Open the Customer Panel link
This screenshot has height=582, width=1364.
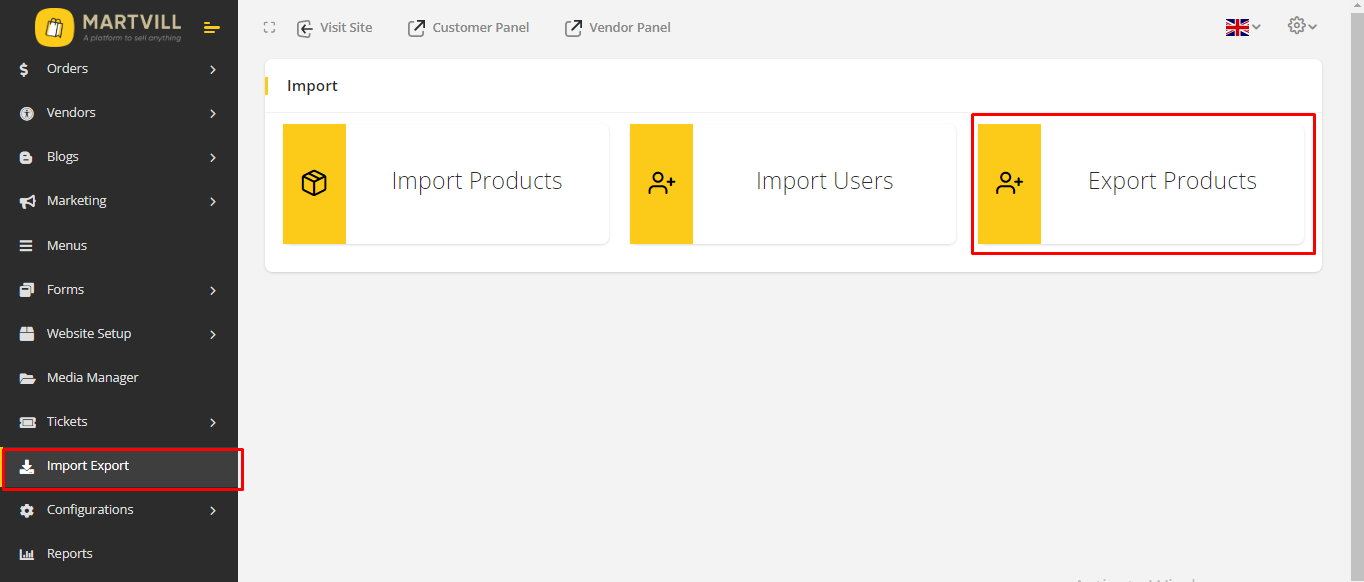[469, 28]
